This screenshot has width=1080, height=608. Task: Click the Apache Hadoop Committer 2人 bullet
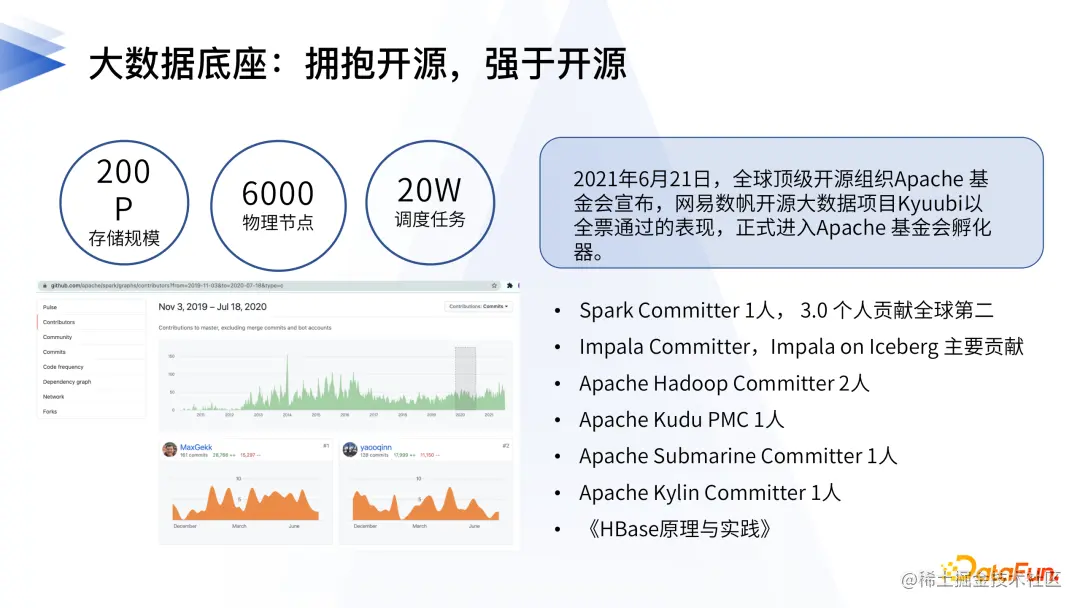[x=724, y=384]
